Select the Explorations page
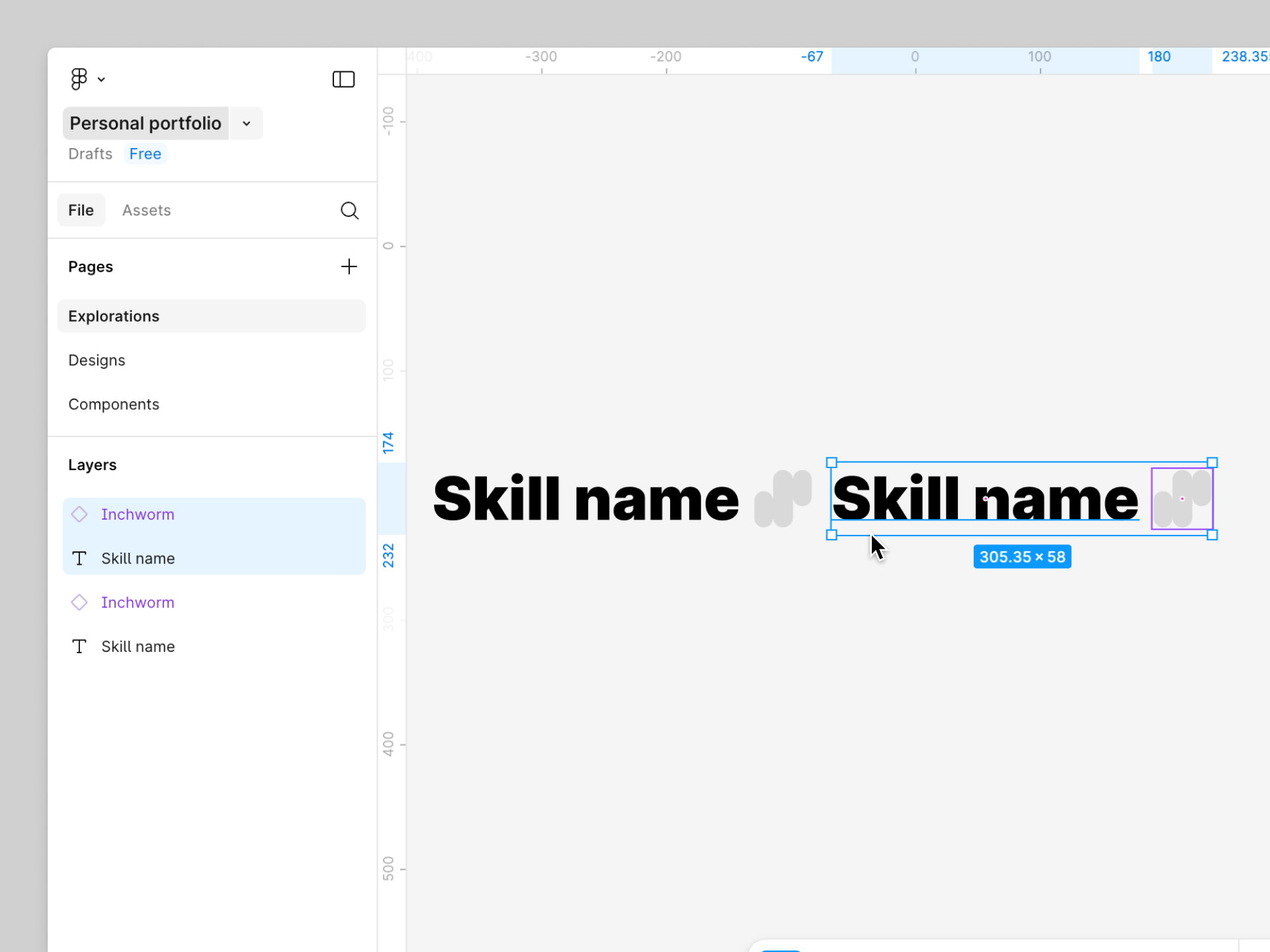 click(x=114, y=316)
